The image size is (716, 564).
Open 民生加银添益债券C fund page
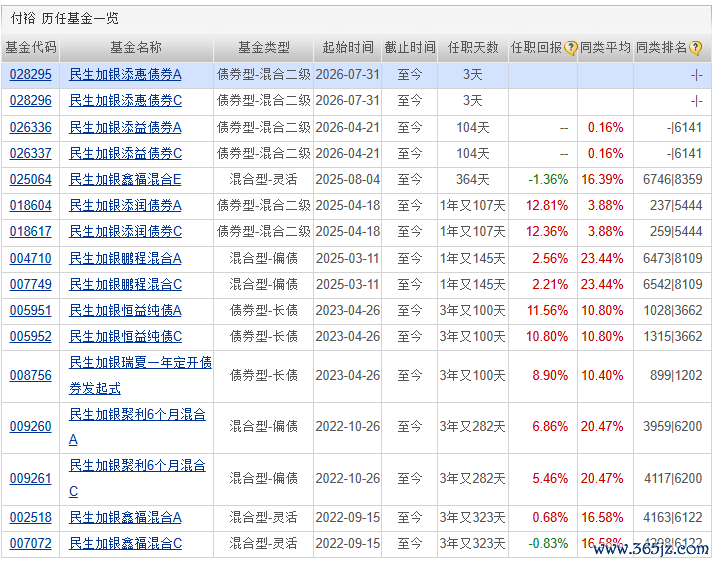126,153
